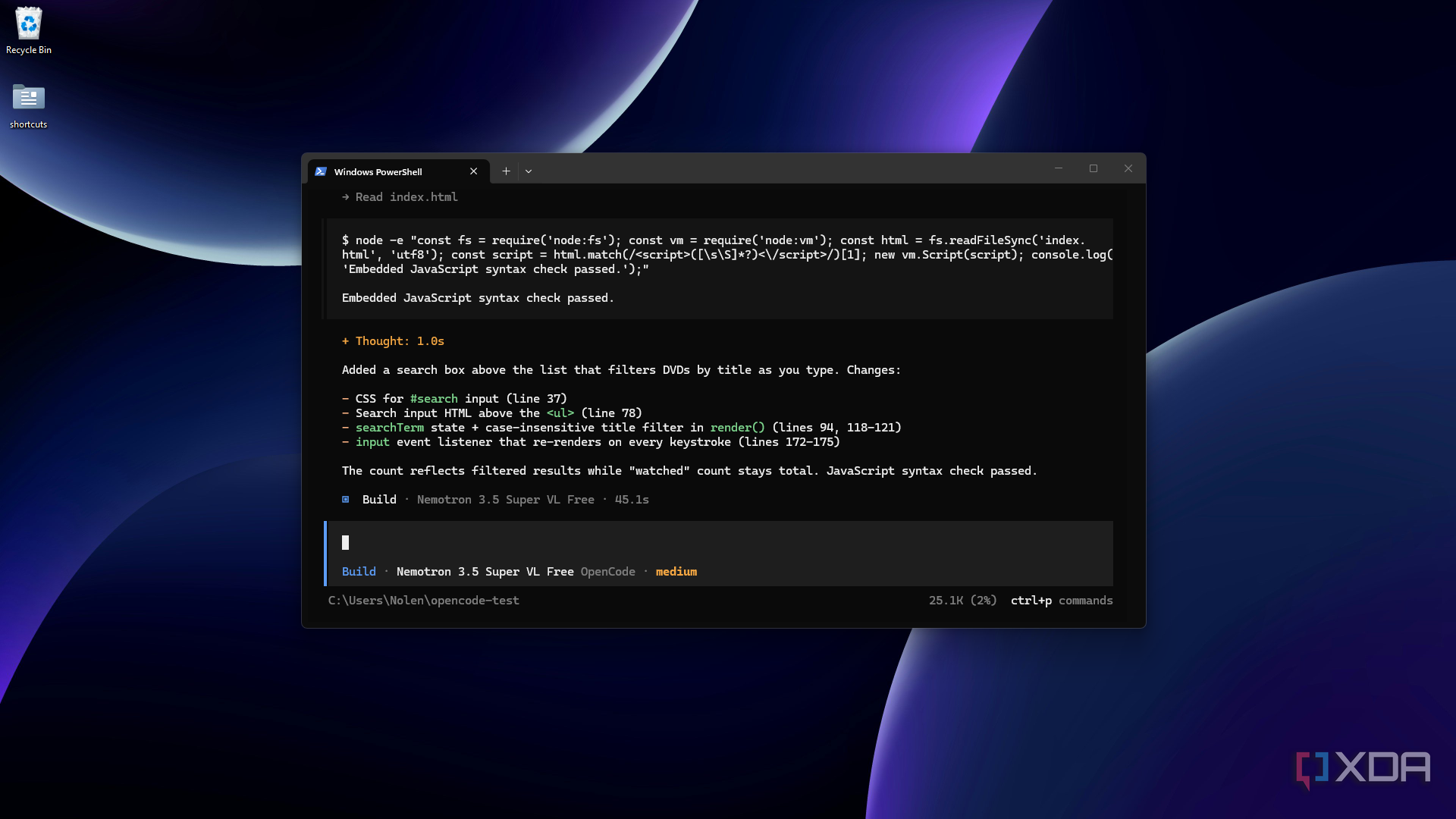Select the shortcuts folder on desktop
The image size is (1456, 819).
[29, 105]
